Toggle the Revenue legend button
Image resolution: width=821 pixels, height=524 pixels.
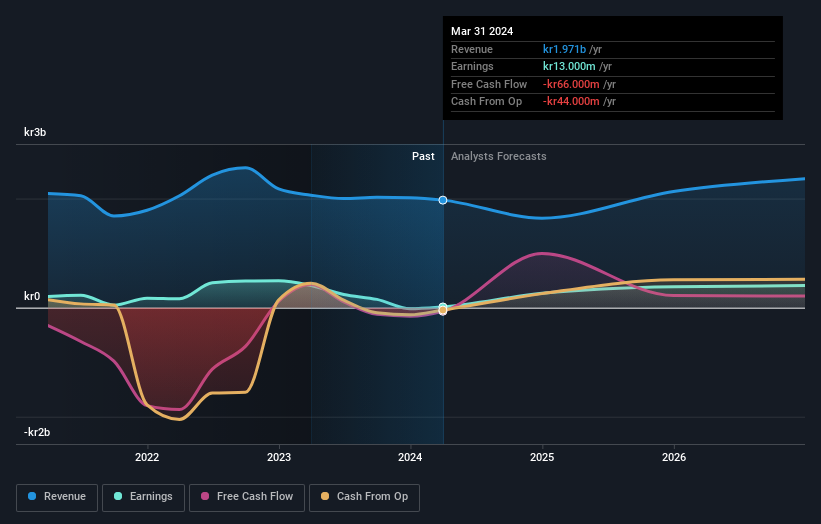point(57,497)
